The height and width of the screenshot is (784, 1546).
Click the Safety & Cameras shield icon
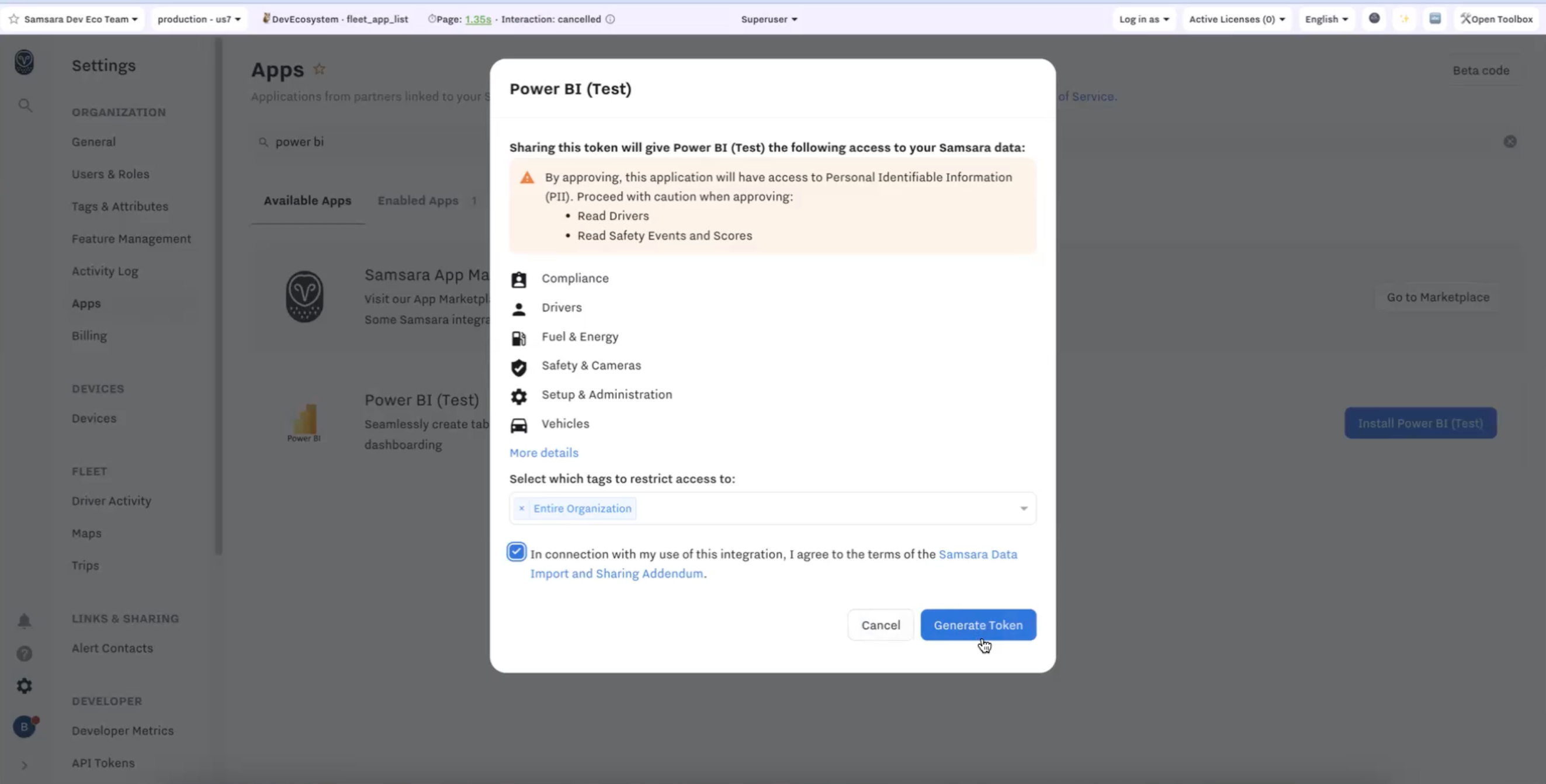click(x=518, y=367)
